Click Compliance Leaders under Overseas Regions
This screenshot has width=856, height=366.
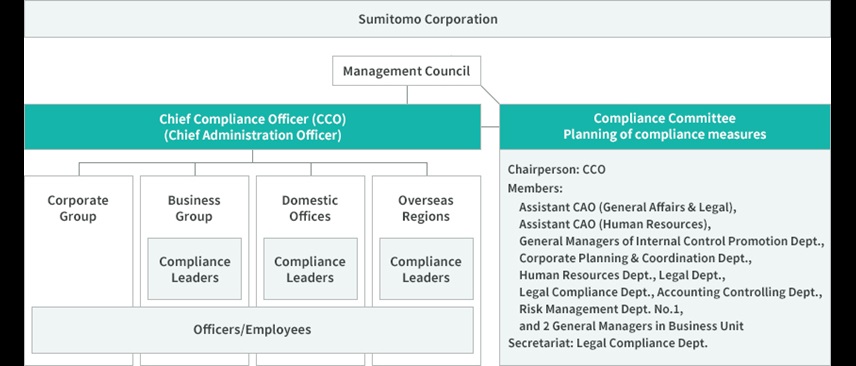coord(426,269)
